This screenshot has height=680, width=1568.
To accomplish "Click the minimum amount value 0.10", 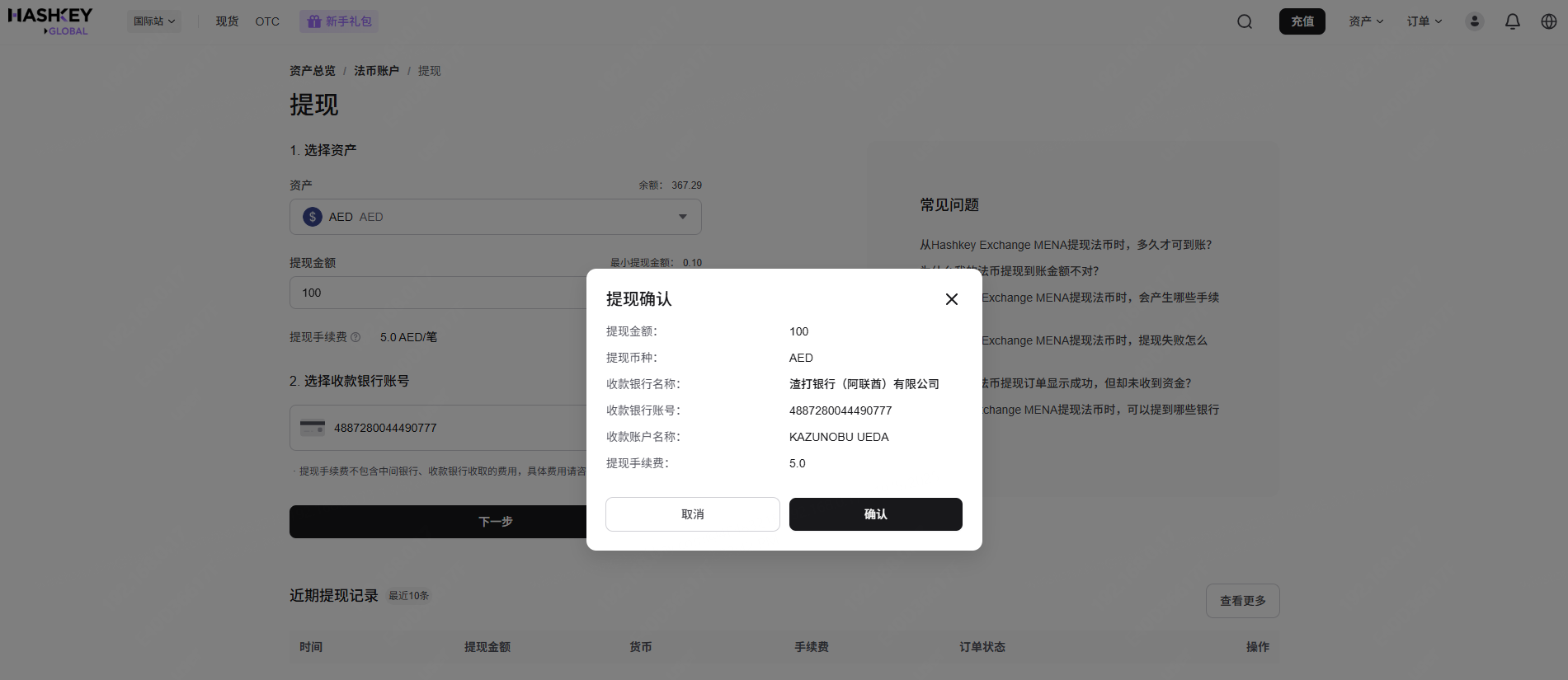I will 692,263.
